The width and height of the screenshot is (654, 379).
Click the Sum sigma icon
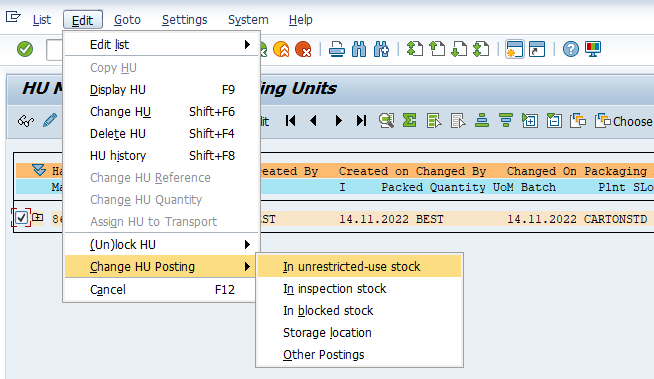pos(410,121)
